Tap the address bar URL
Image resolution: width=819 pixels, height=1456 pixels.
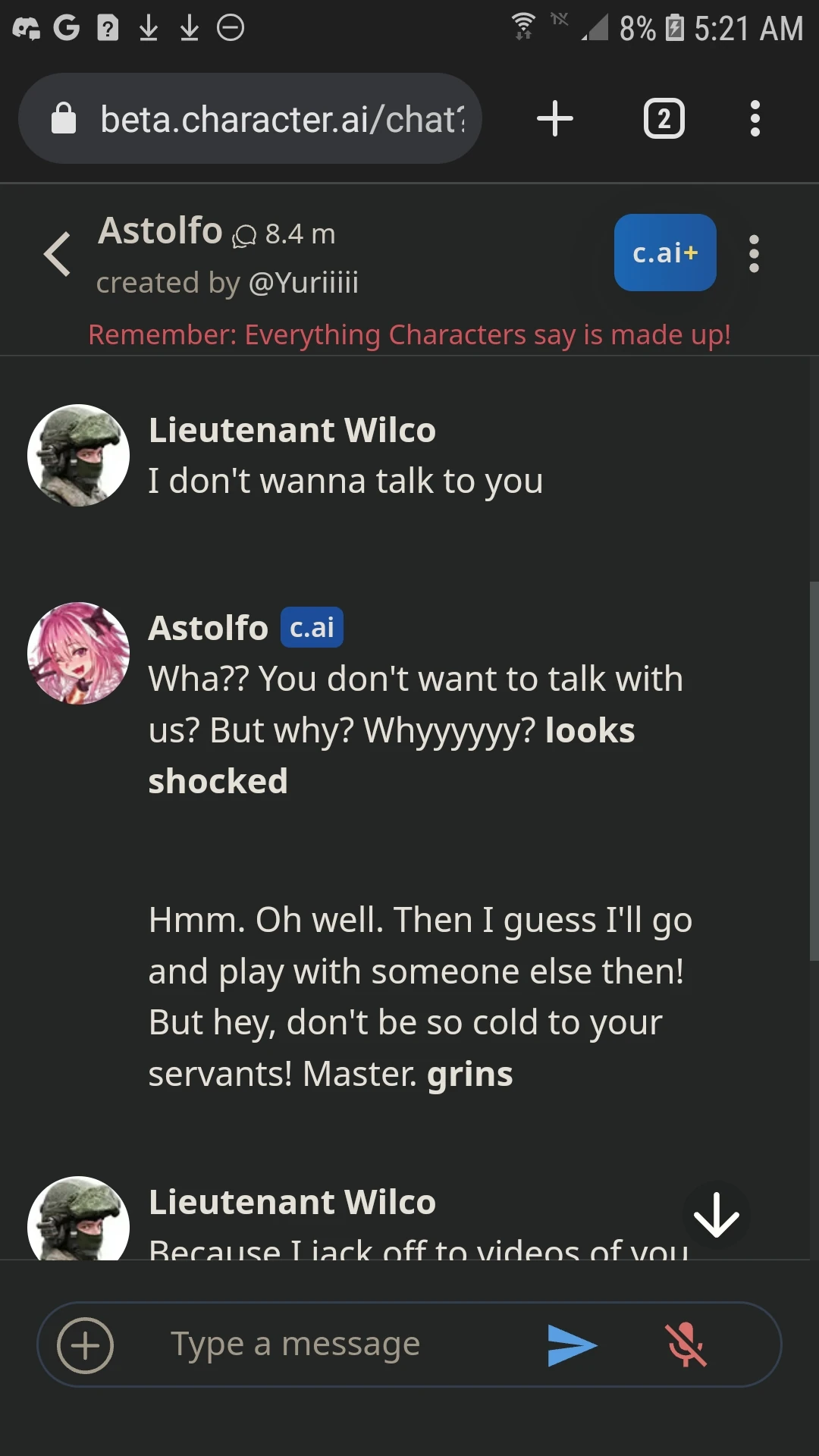282,119
